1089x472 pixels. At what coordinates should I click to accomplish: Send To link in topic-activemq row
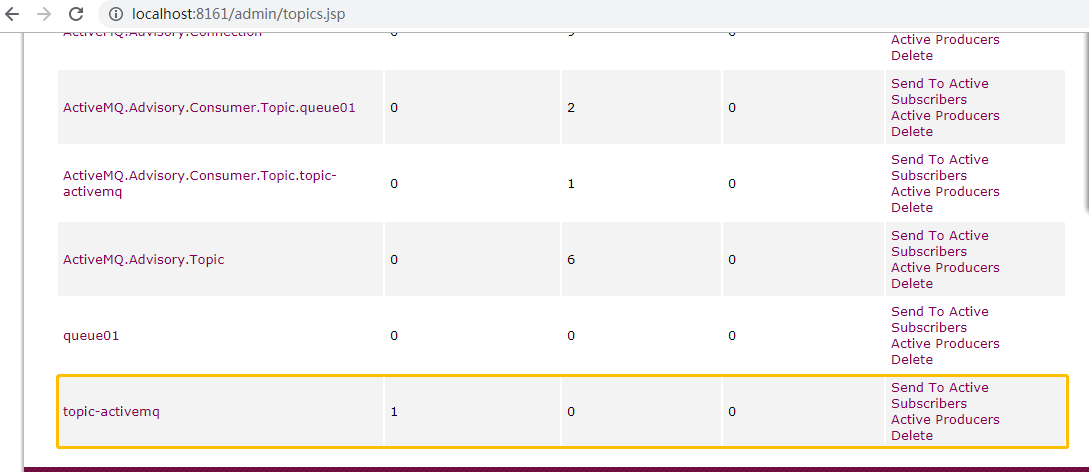[x=917, y=387]
